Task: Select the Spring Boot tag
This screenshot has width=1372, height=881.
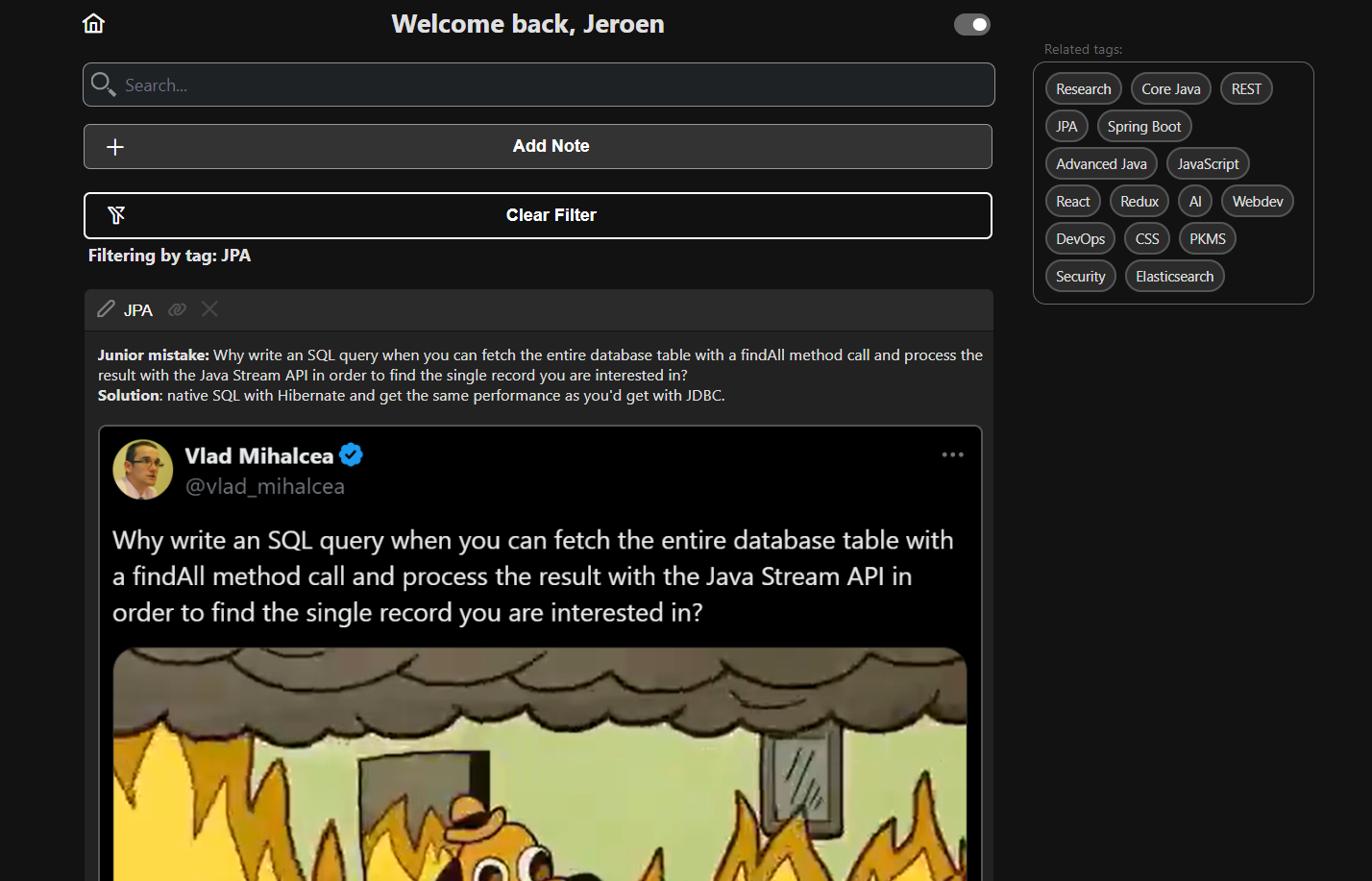Action: click(1144, 126)
